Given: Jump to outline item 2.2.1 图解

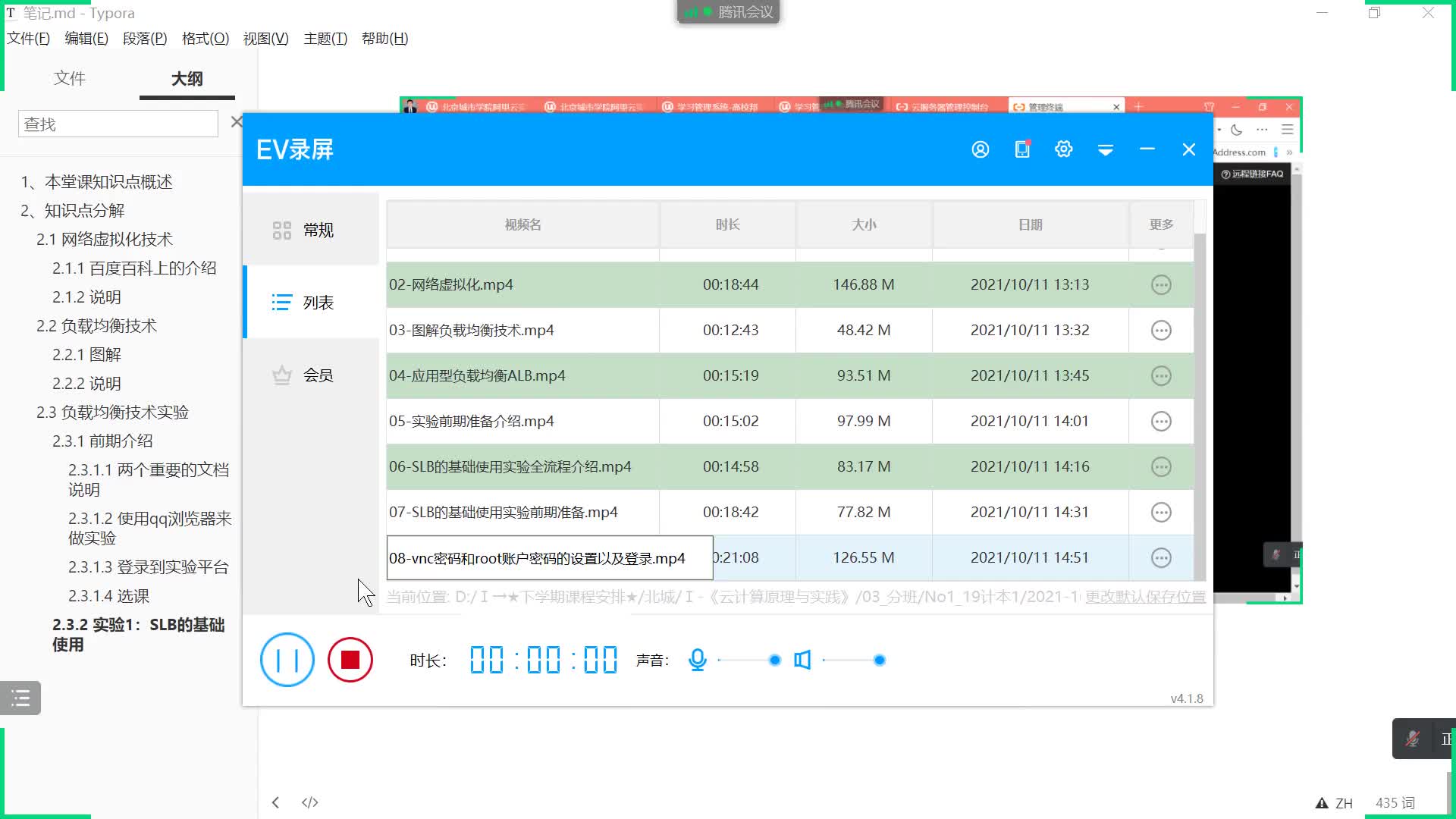Looking at the screenshot, I should pos(86,354).
